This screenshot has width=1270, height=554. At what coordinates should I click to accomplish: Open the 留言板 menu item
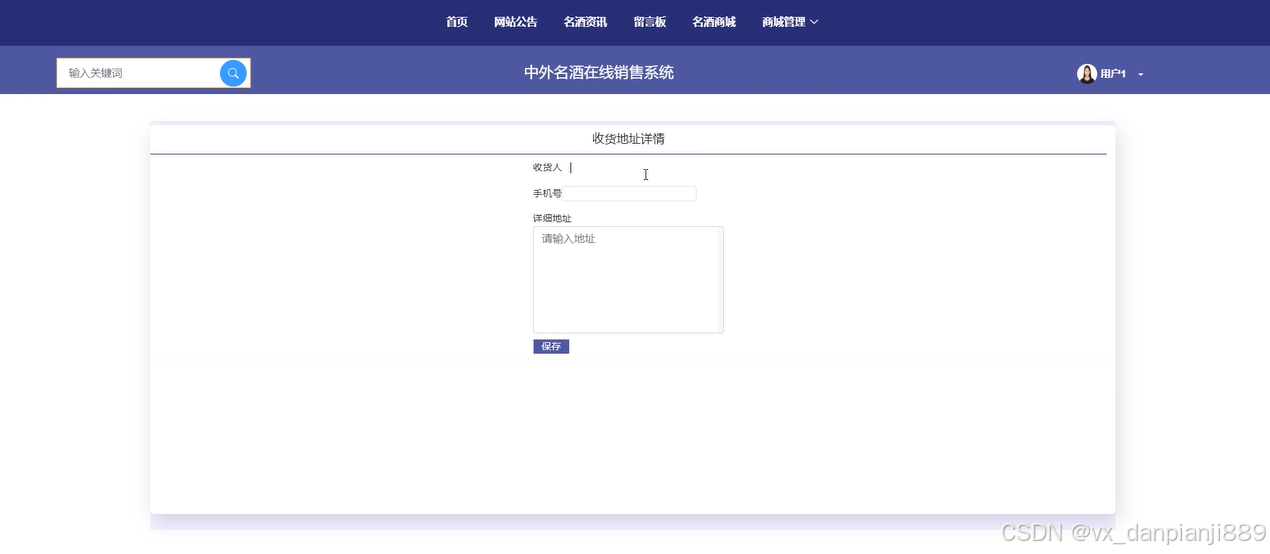[650, 22]
